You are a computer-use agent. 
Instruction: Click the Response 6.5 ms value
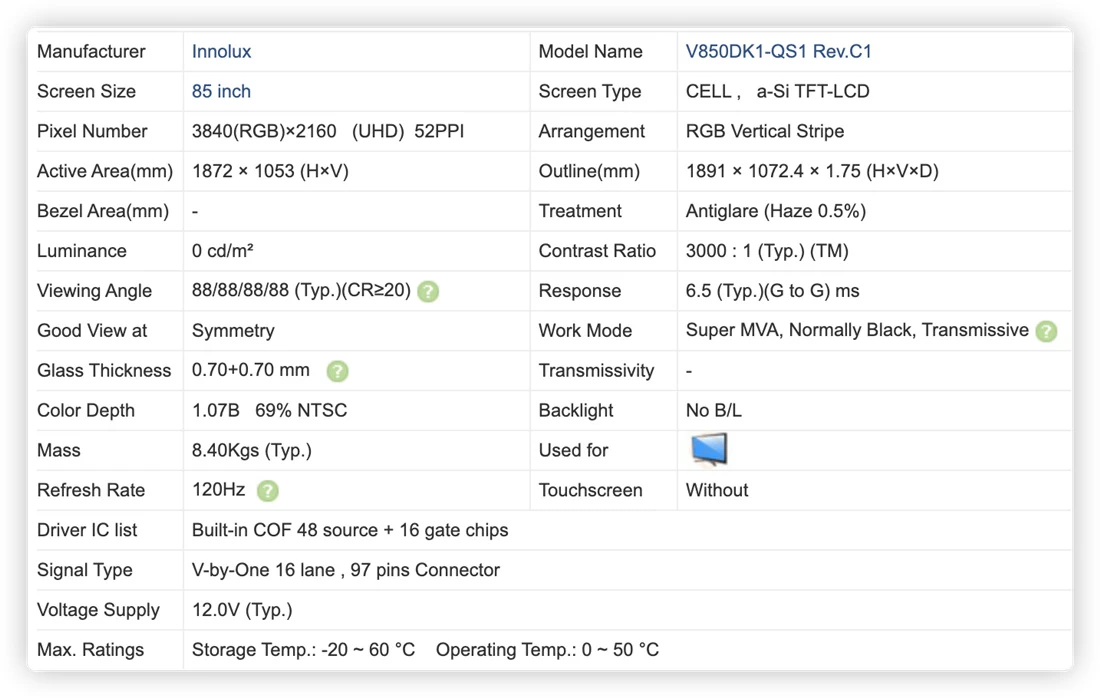[772, 290]
